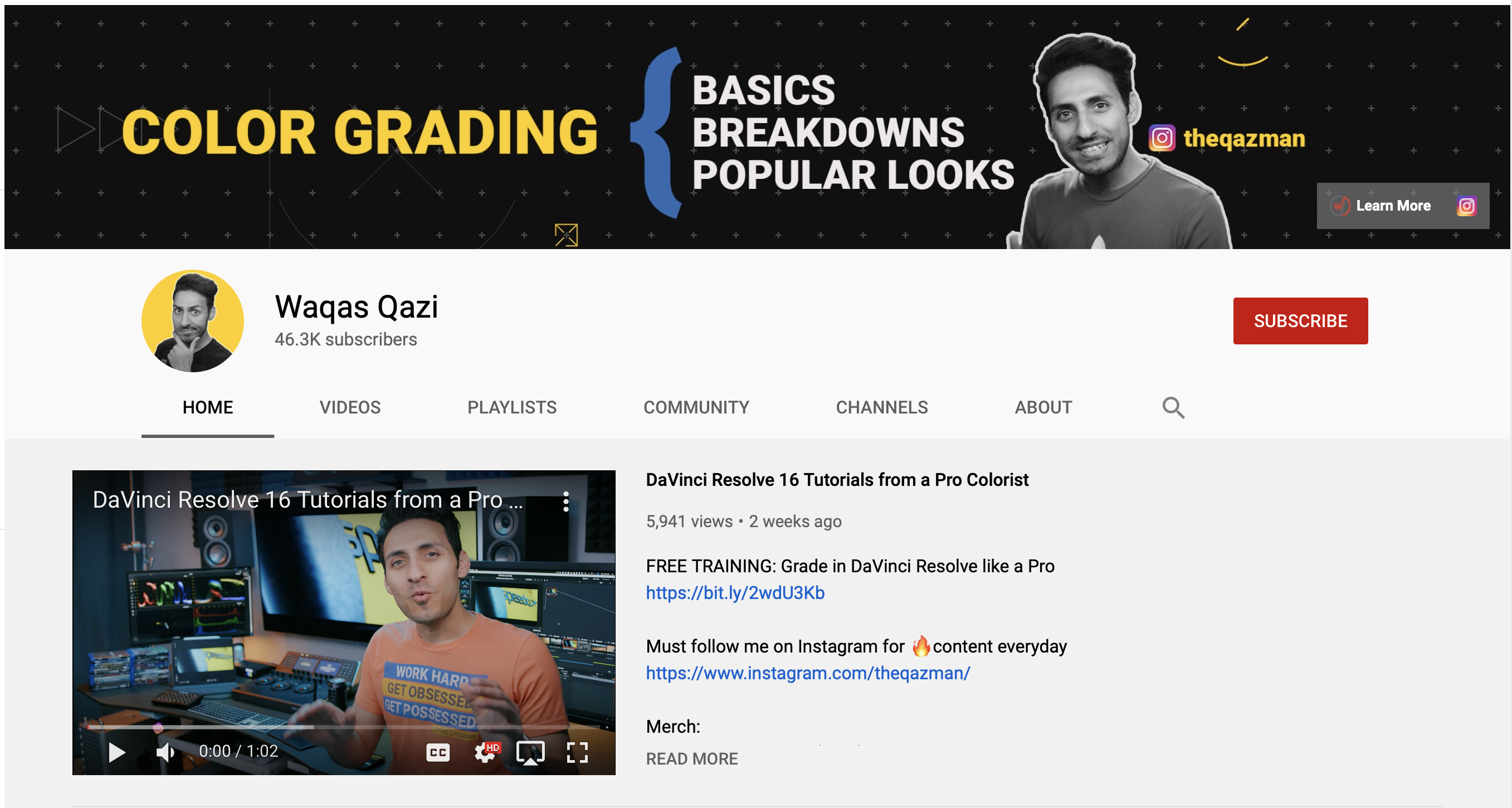Enter fullscreen mode on video player
1512x808 pixels.
(x=577, y=752)
